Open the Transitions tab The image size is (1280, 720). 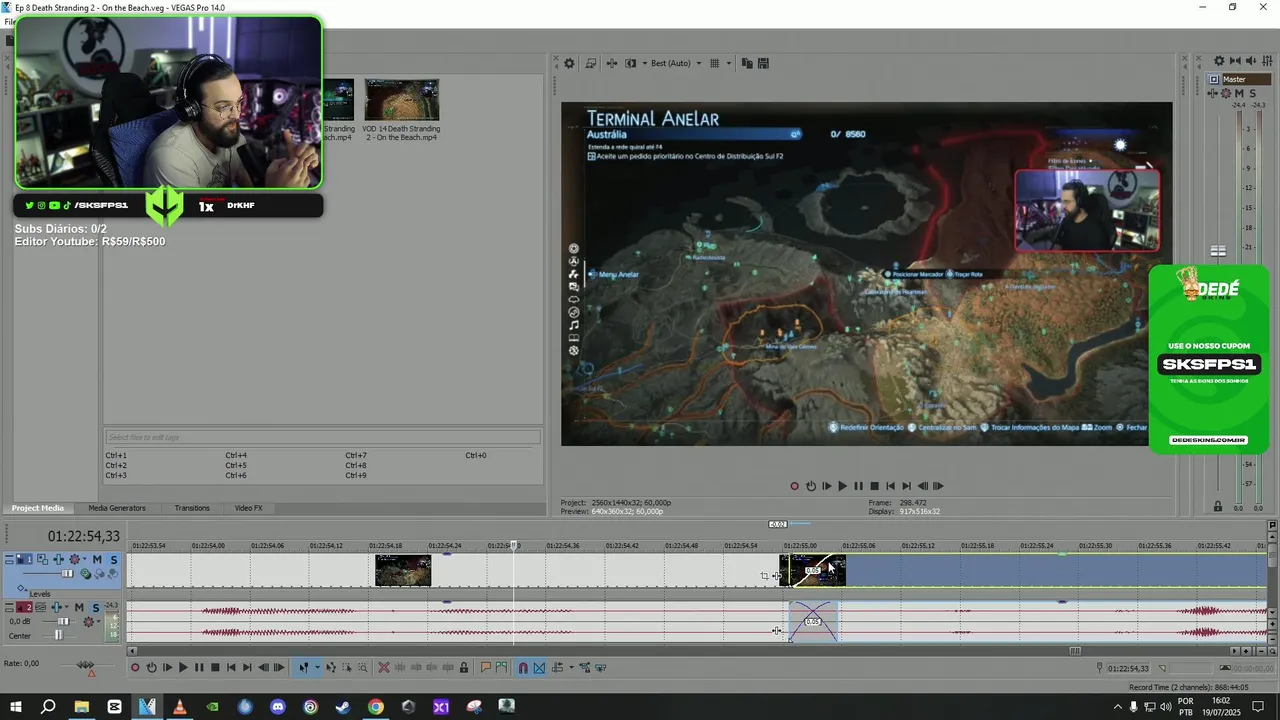(192, 508)
